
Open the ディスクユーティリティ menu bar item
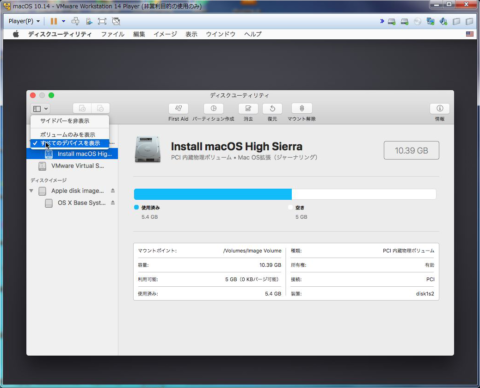[x=60, y=34]
